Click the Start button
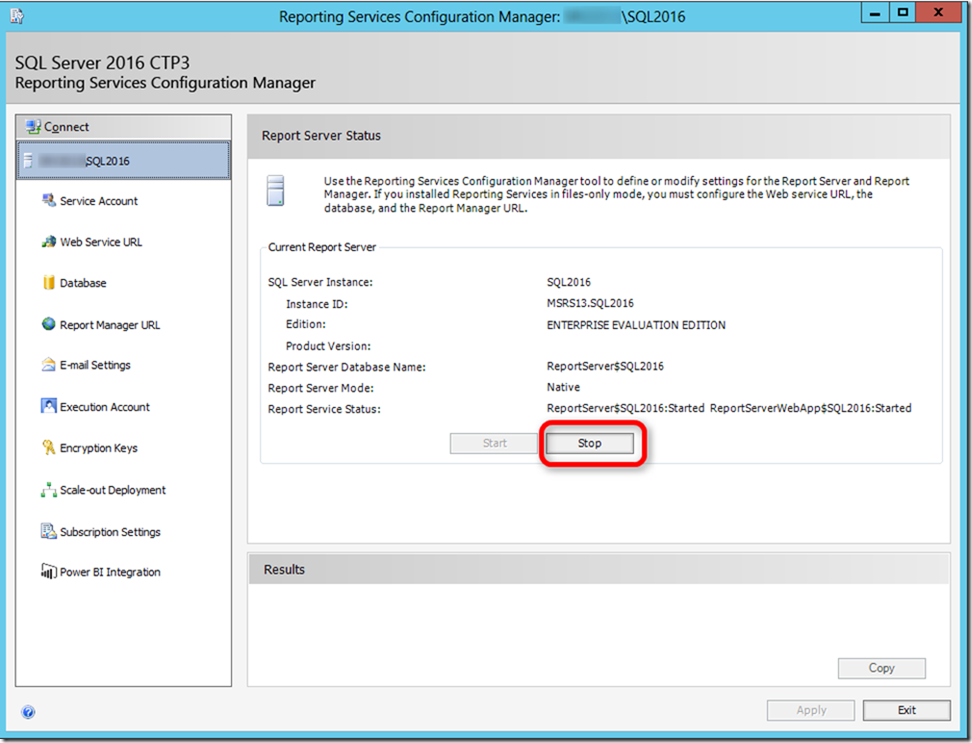The width and height of the screenshot is (972, 743). click(x=494, y=443)
